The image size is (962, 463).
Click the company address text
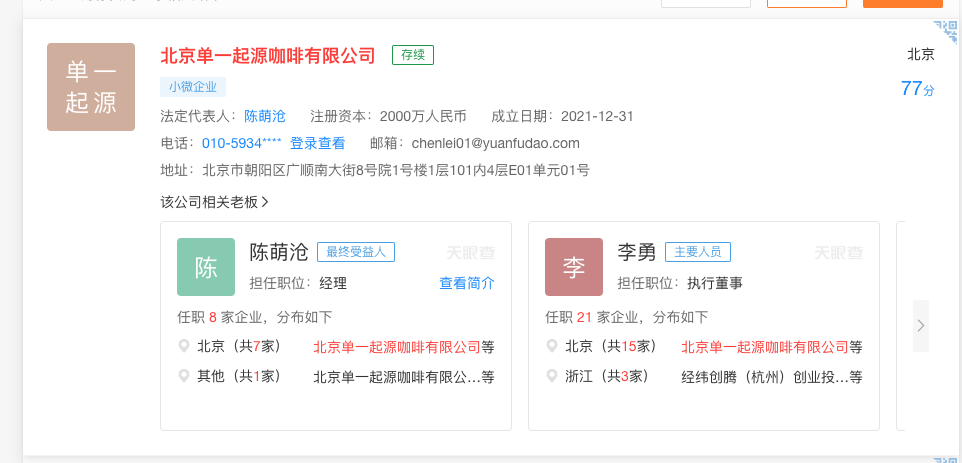396,170
